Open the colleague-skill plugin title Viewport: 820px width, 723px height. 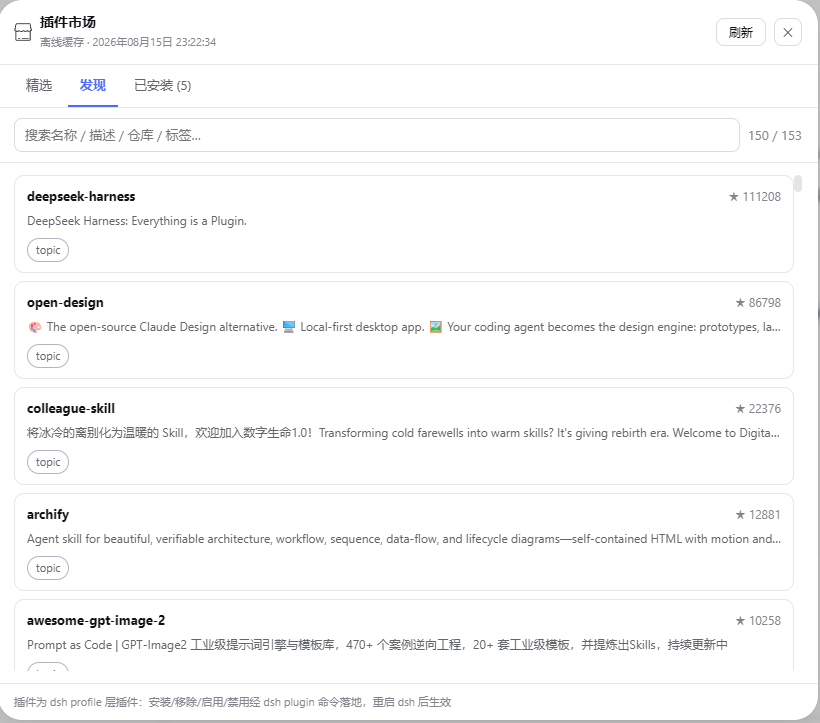[x=71, y=409]
